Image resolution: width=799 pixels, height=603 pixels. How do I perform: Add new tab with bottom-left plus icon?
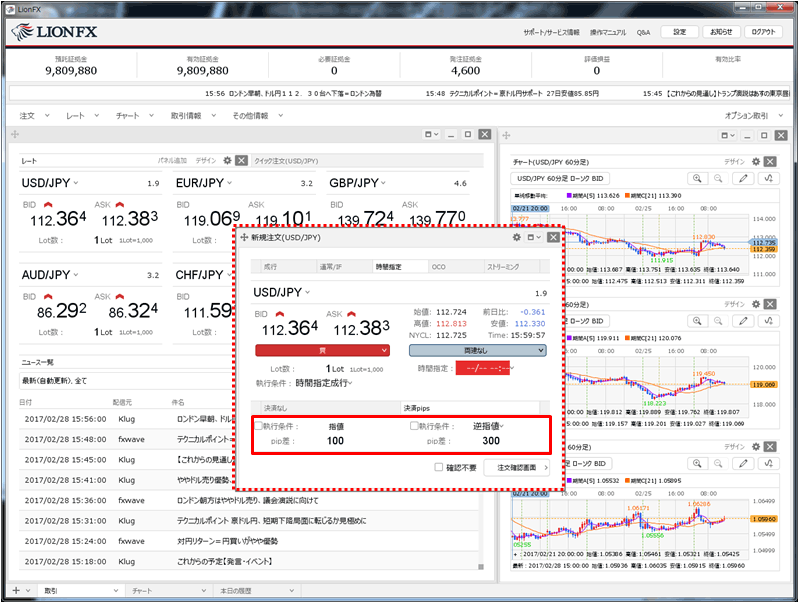coord(16,590)
